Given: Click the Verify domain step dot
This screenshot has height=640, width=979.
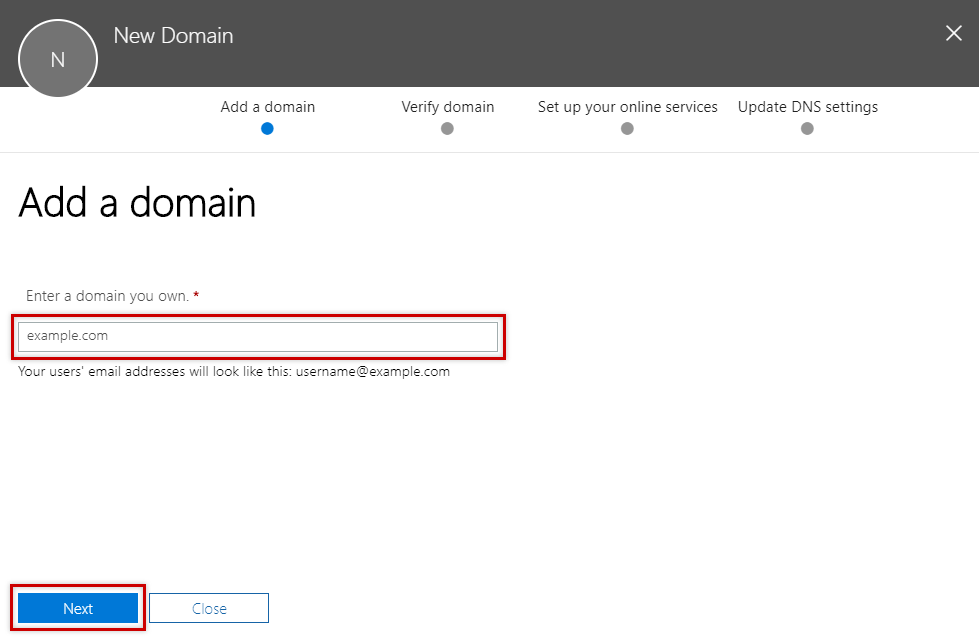Looking at the screenshot, I should coord(447,128).
